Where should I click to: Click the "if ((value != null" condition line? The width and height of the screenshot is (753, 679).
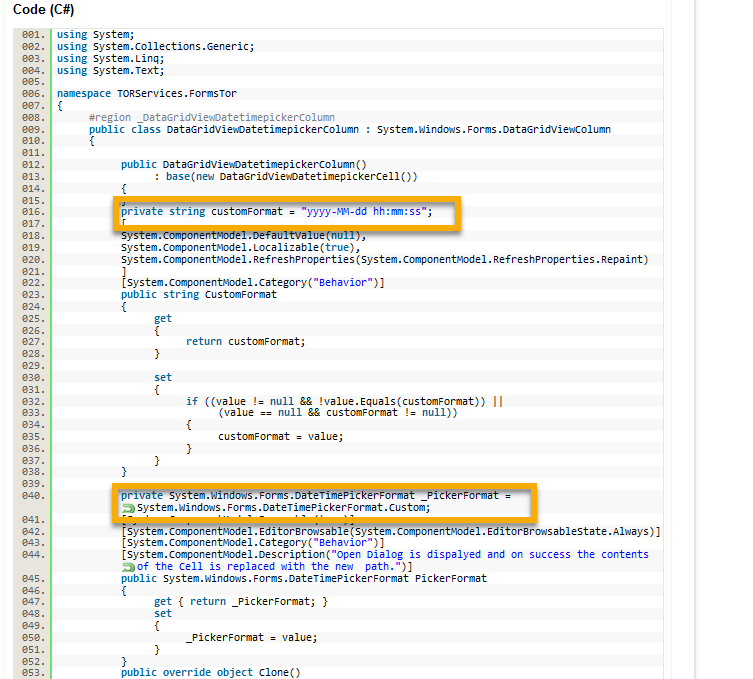pyautogui.click(x=344, y=401)
